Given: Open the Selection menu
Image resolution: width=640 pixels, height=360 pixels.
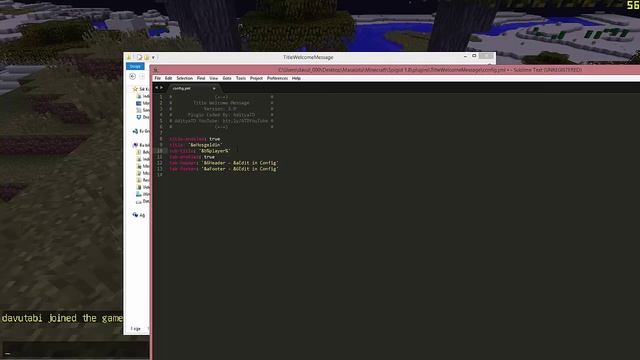Looking at the screenshot, I should click(184, 78).
